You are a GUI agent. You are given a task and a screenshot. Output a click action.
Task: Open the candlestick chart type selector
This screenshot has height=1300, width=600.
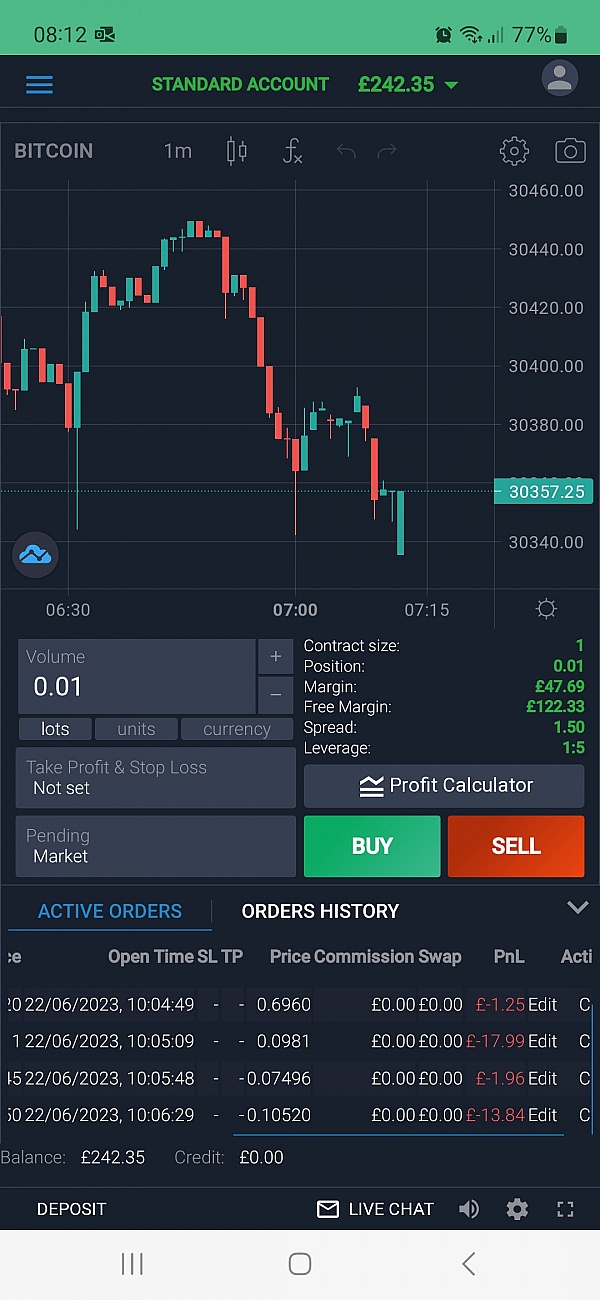pos(237,151)
